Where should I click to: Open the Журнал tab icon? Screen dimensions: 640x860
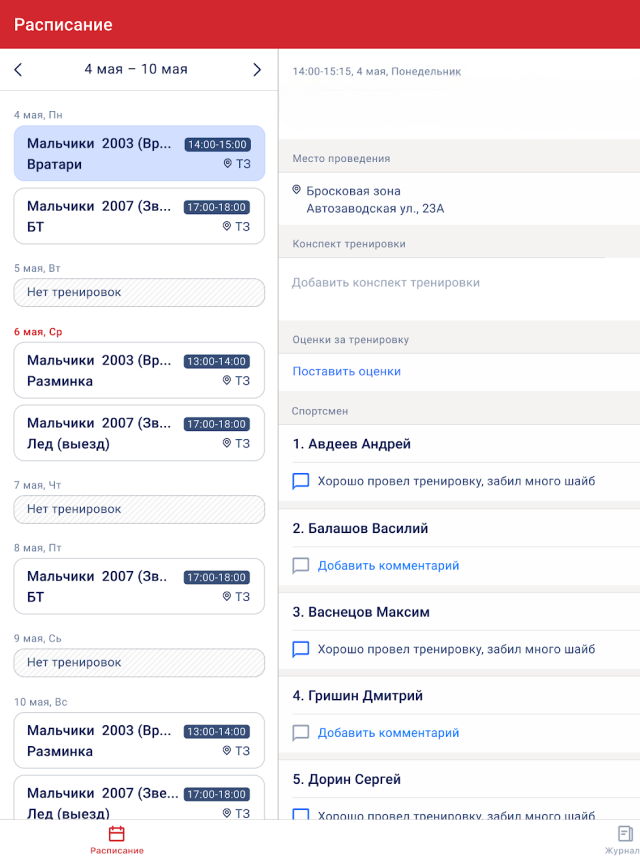point(625,834)
